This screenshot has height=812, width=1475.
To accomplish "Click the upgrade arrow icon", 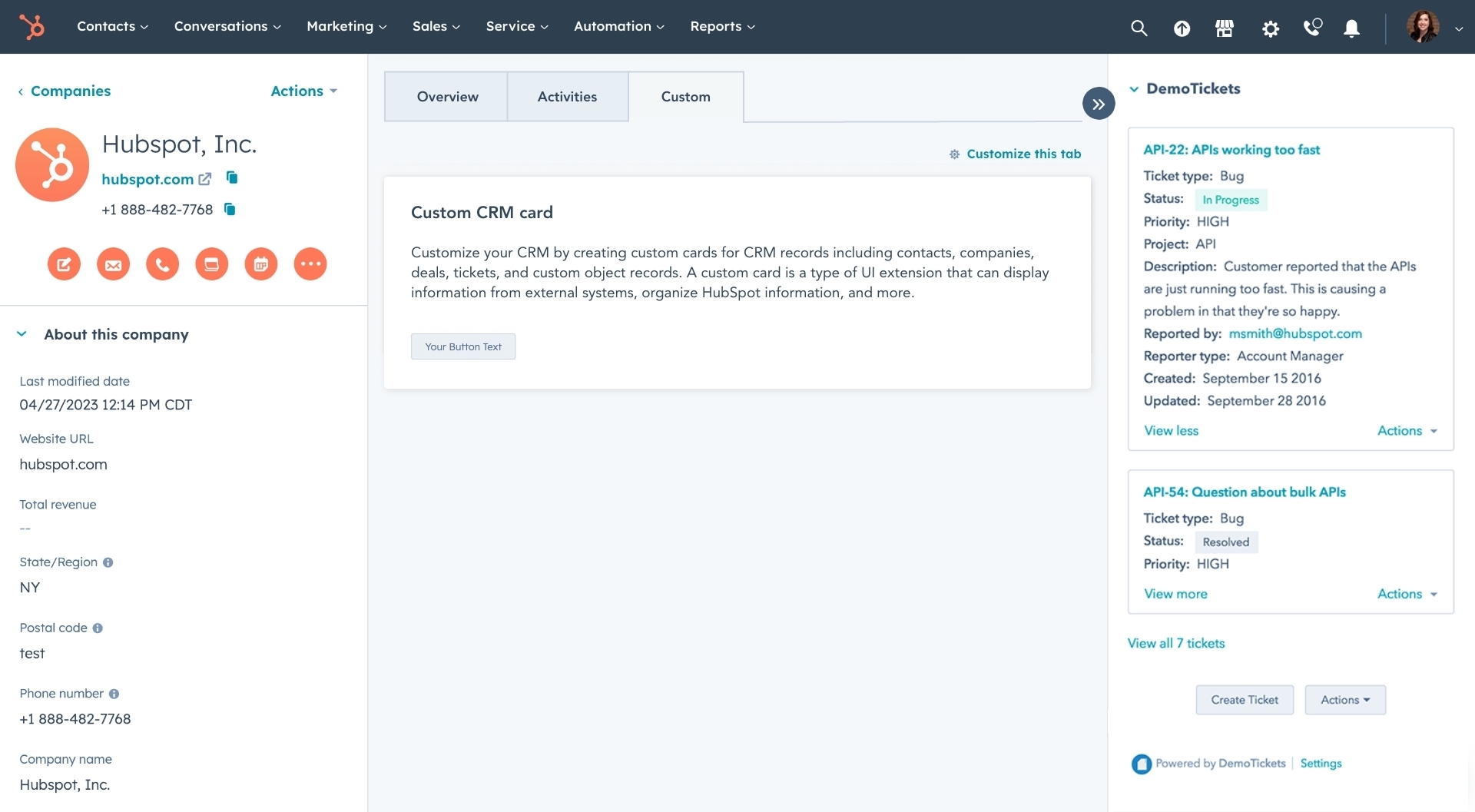I will [x=1182, y=28].
